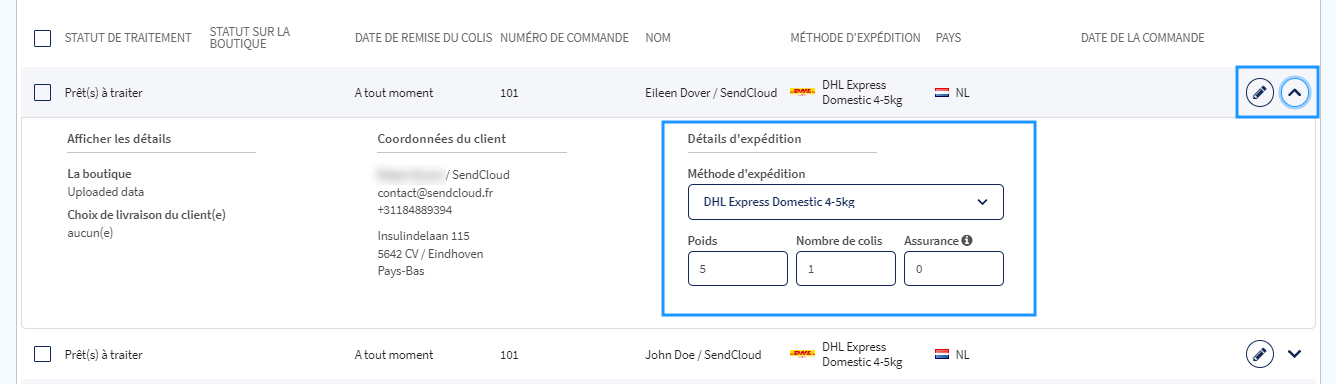Click the Nombre de colis input field
The width and height of the screenshot is (1336, 384).
tap(846, 268)
